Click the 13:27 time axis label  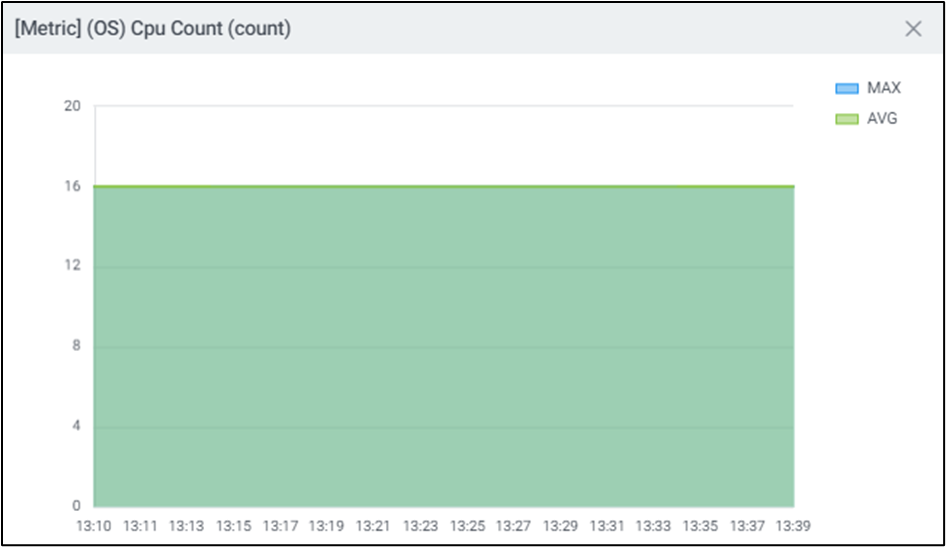(x=513, y=525)
